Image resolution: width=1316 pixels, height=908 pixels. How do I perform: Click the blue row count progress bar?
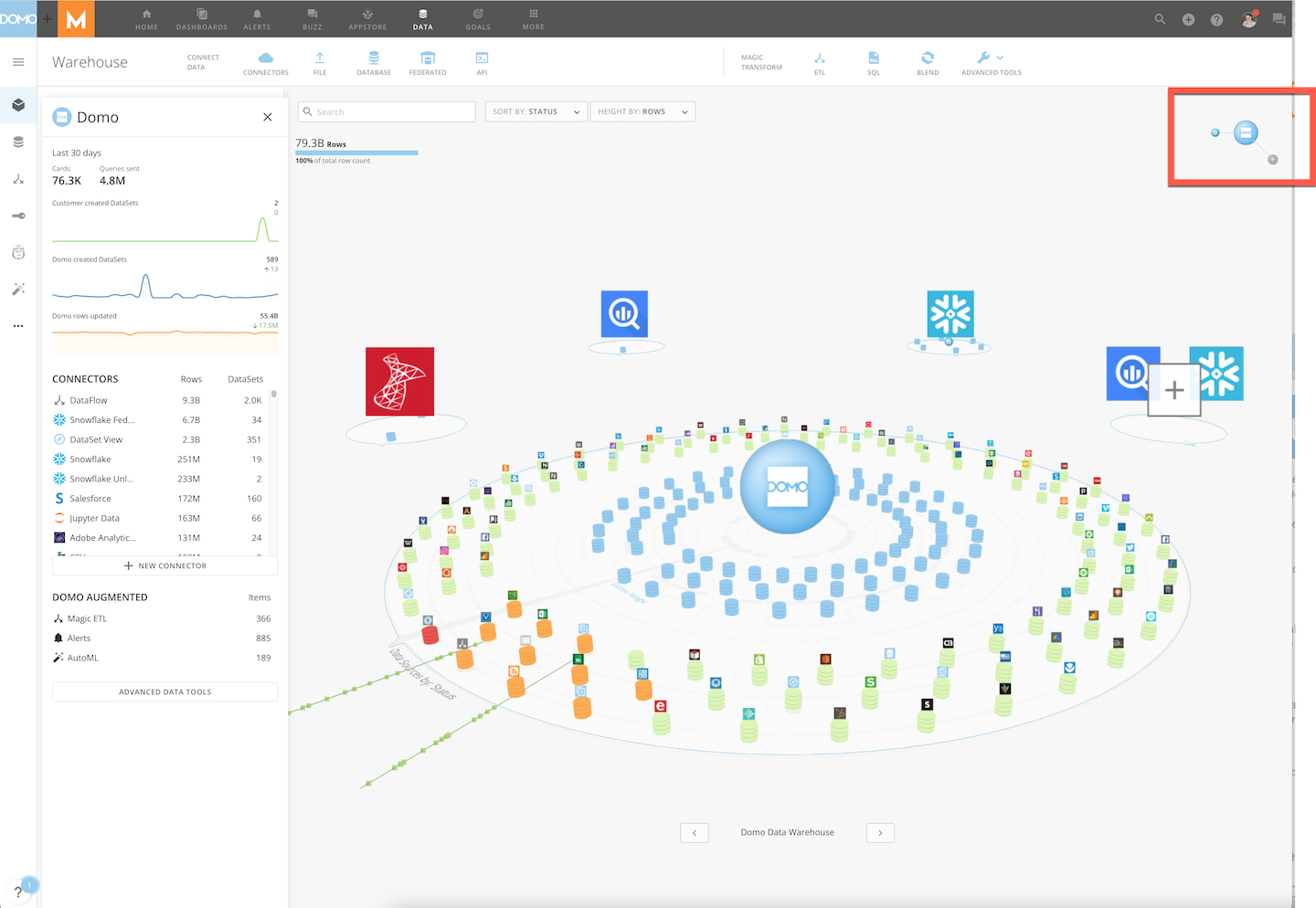pyautogui.click(x=356, y=153)
